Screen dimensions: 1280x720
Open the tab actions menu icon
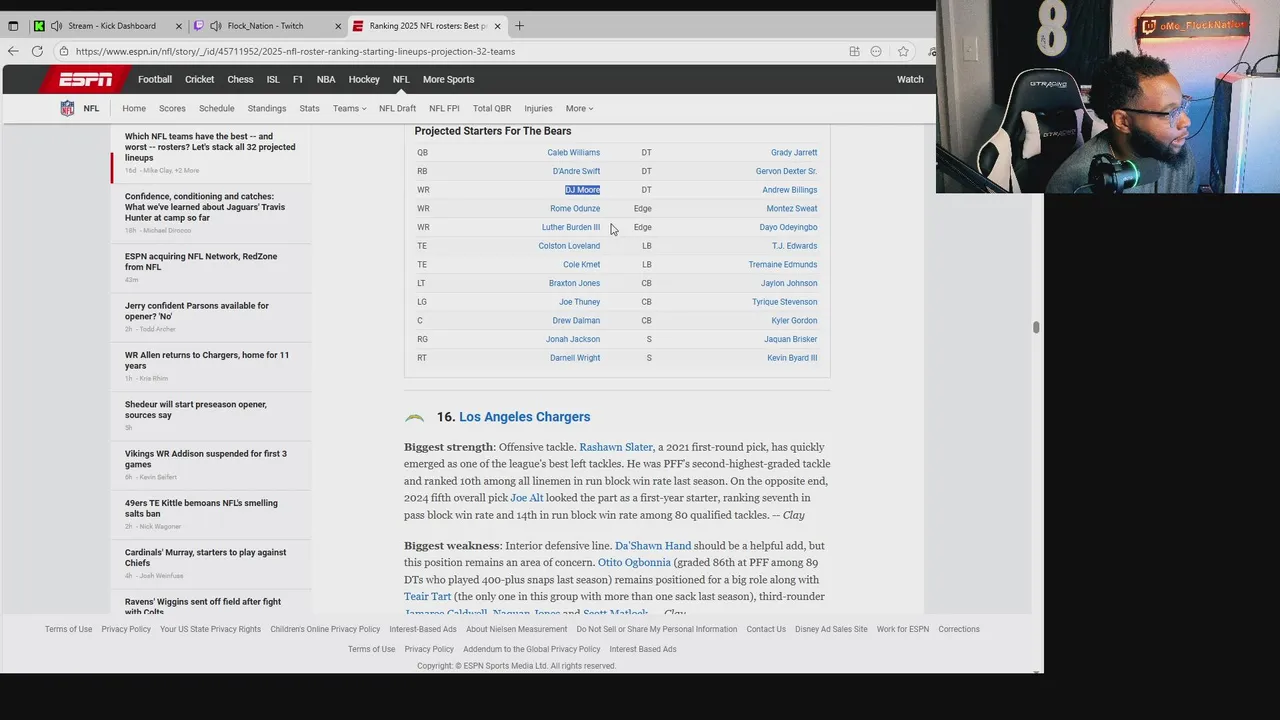[x=13, y=26]
